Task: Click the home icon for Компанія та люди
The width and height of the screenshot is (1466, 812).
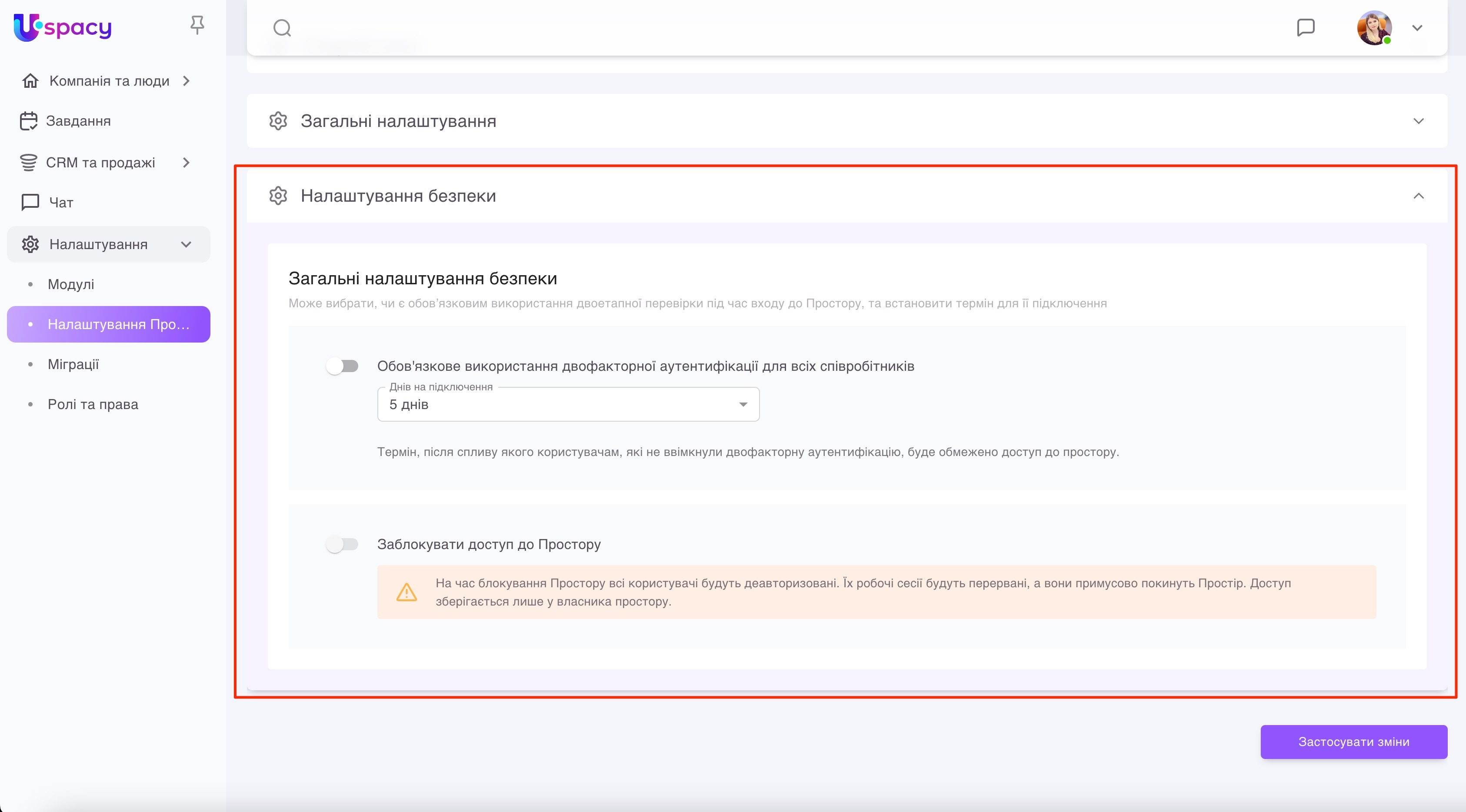Action: pyautogui.click(x=30, y=81)
